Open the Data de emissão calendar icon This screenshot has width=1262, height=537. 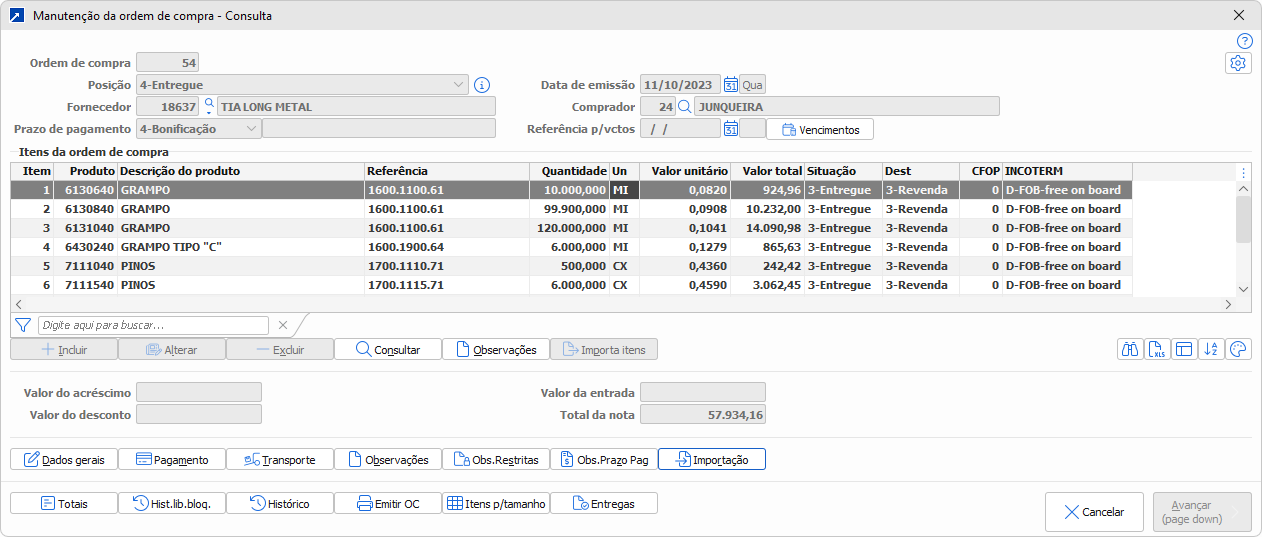(730, 85)
